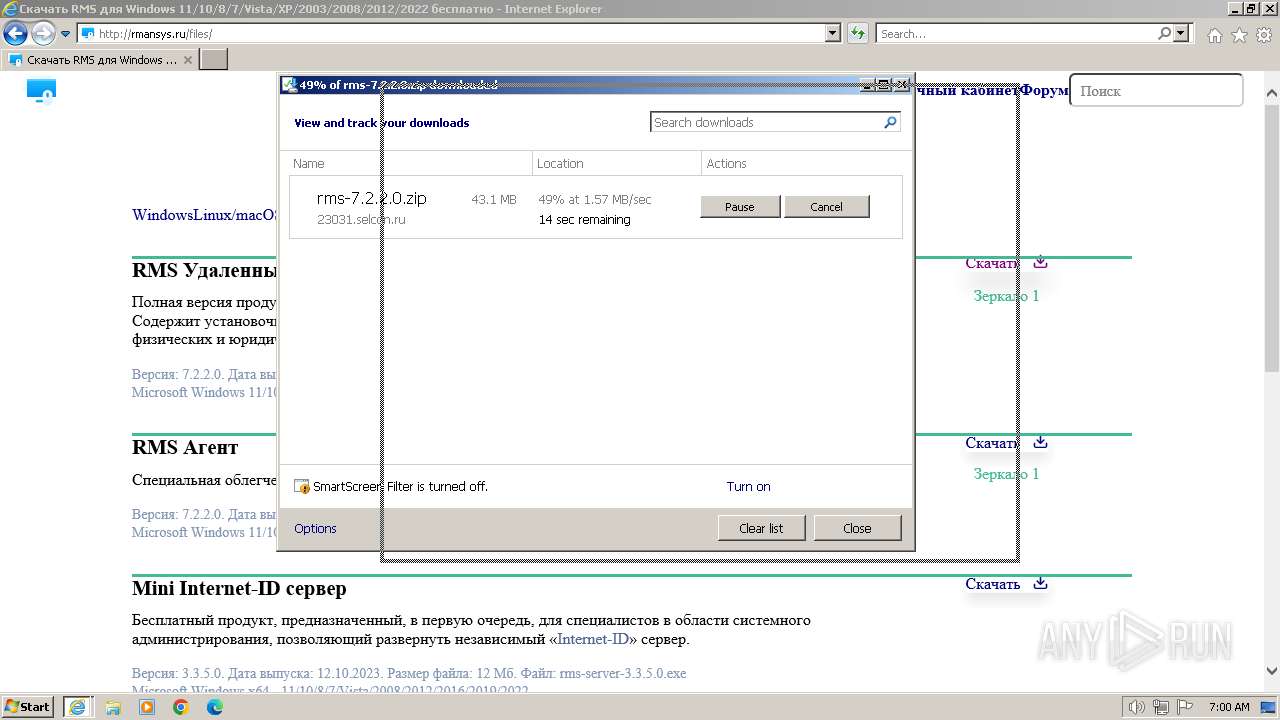This screenshot has height=720, width=1280.
Task: Click the magnifier icon in browser search box
Action: 1164,33
